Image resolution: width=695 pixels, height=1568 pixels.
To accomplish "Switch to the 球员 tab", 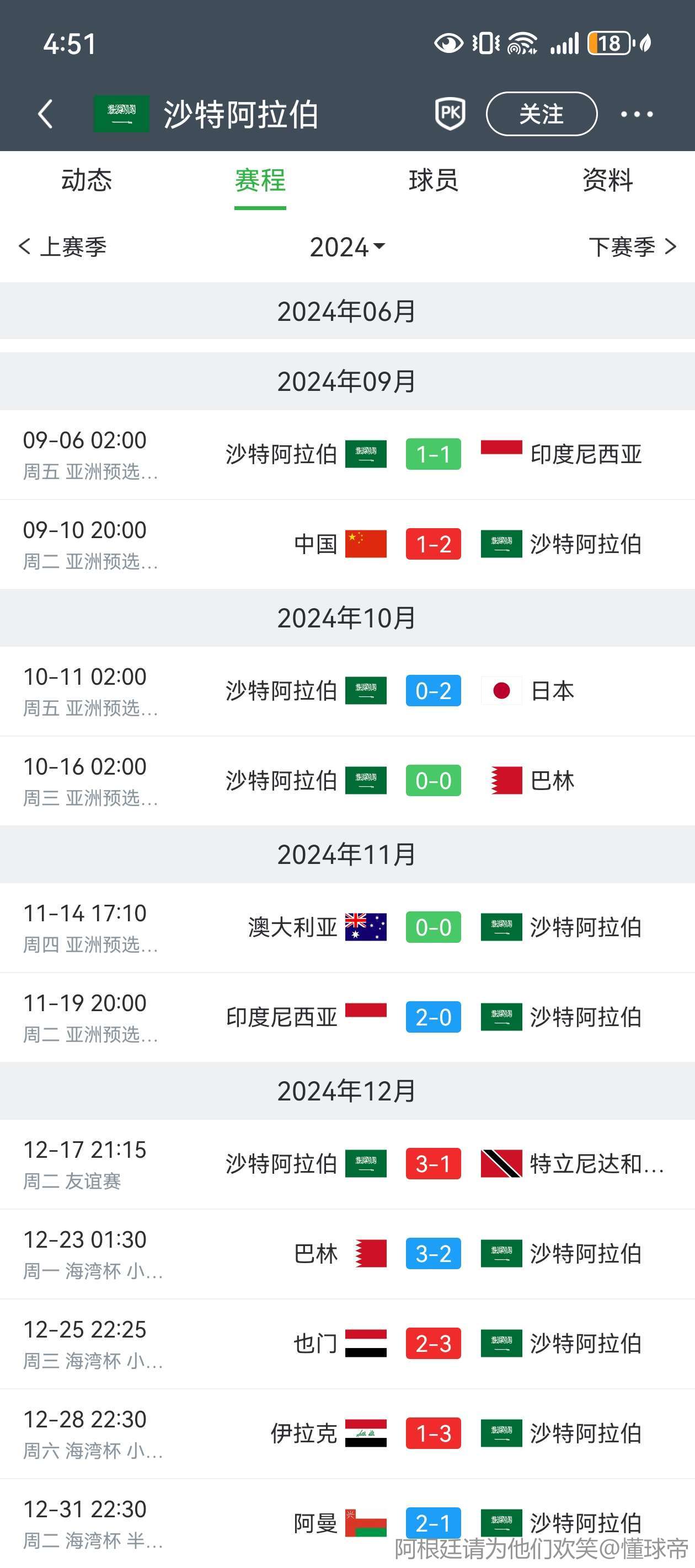I will point(433,181).
